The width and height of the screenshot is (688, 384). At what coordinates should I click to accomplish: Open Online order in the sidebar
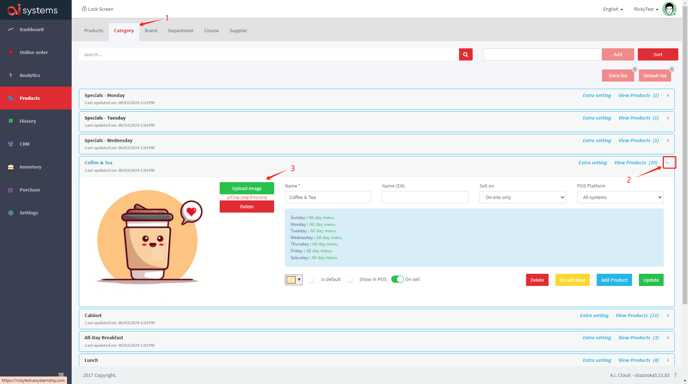pos(33,52)
